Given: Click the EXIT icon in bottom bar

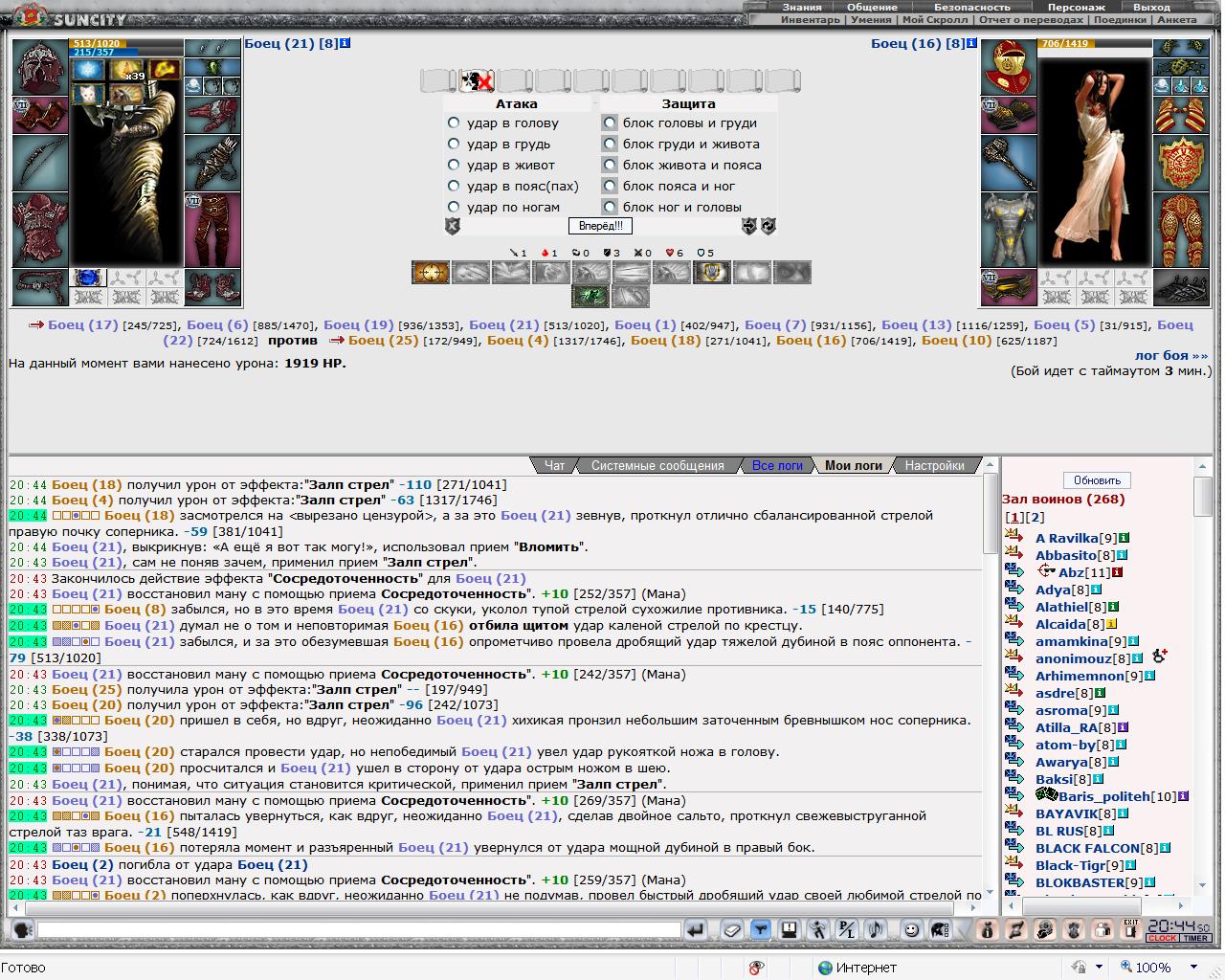Looking at the screenshot, I should coord(1131,929).
